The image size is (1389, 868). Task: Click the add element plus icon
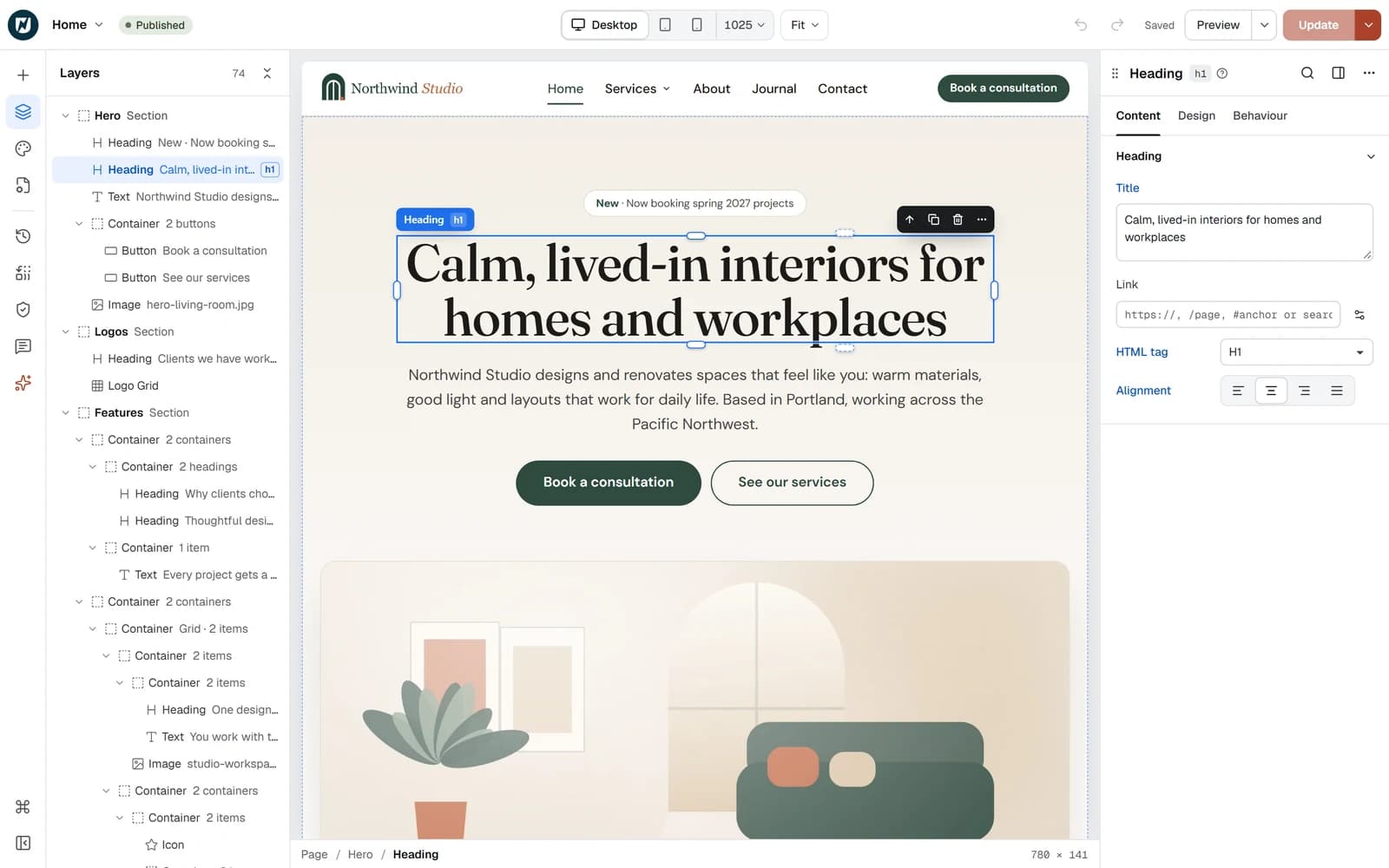click(x=23, y=76)
